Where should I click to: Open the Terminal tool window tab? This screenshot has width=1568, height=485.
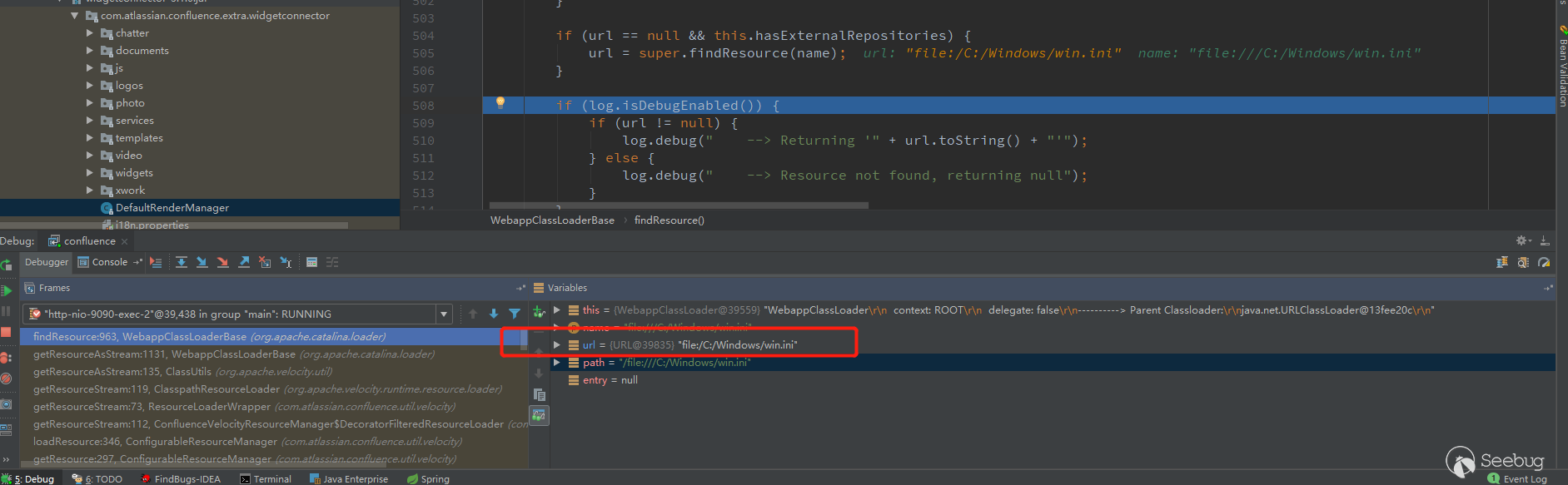pos(266,479)
